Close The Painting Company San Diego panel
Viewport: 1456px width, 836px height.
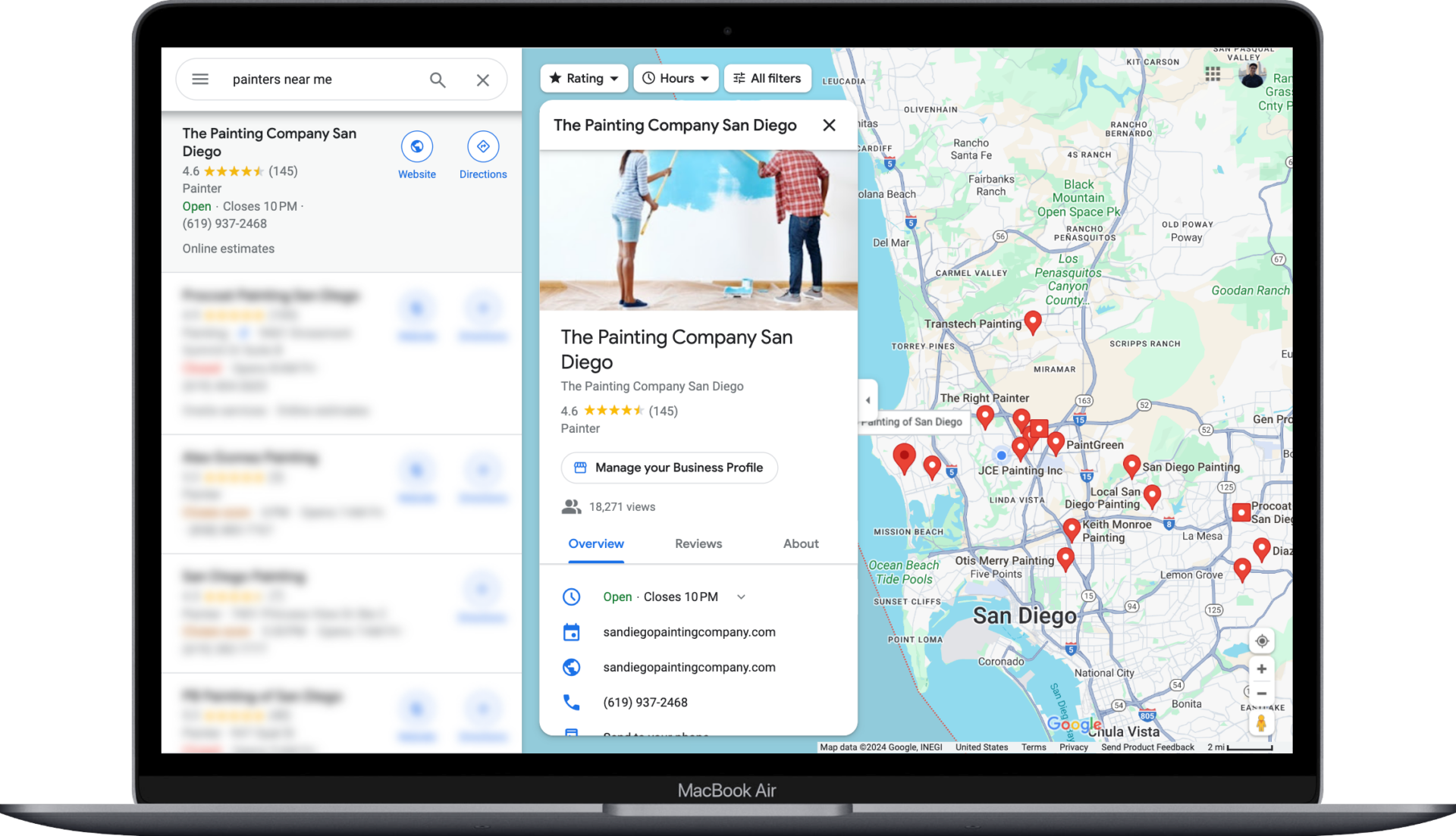[830, 125]
